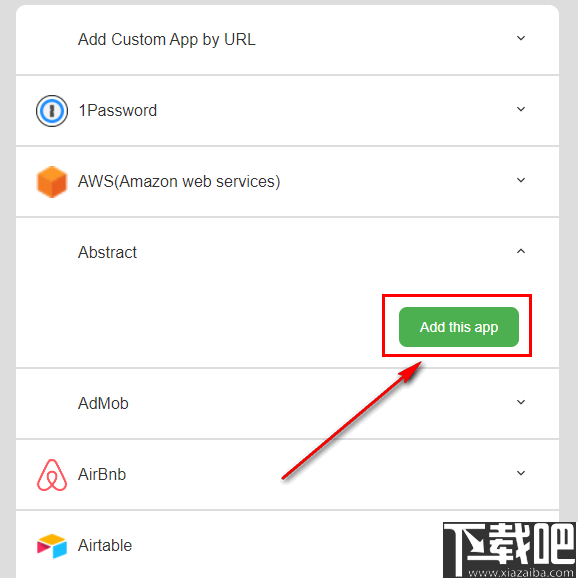Expand the 1Password chevron arrow
The height and width of the screenshot is (578, 578).
click(x=520, y=109)
